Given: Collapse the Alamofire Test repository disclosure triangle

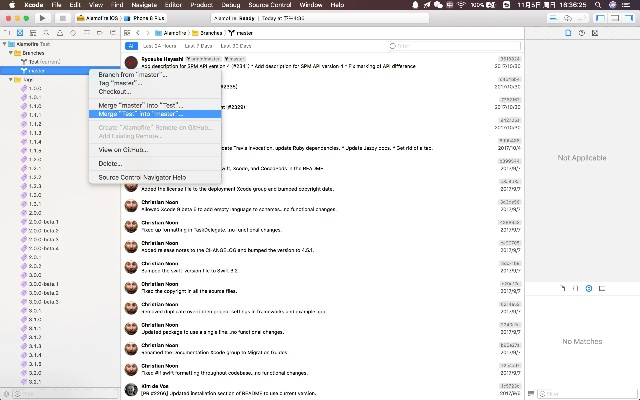Looking at the screenshot, I should 4,44.
